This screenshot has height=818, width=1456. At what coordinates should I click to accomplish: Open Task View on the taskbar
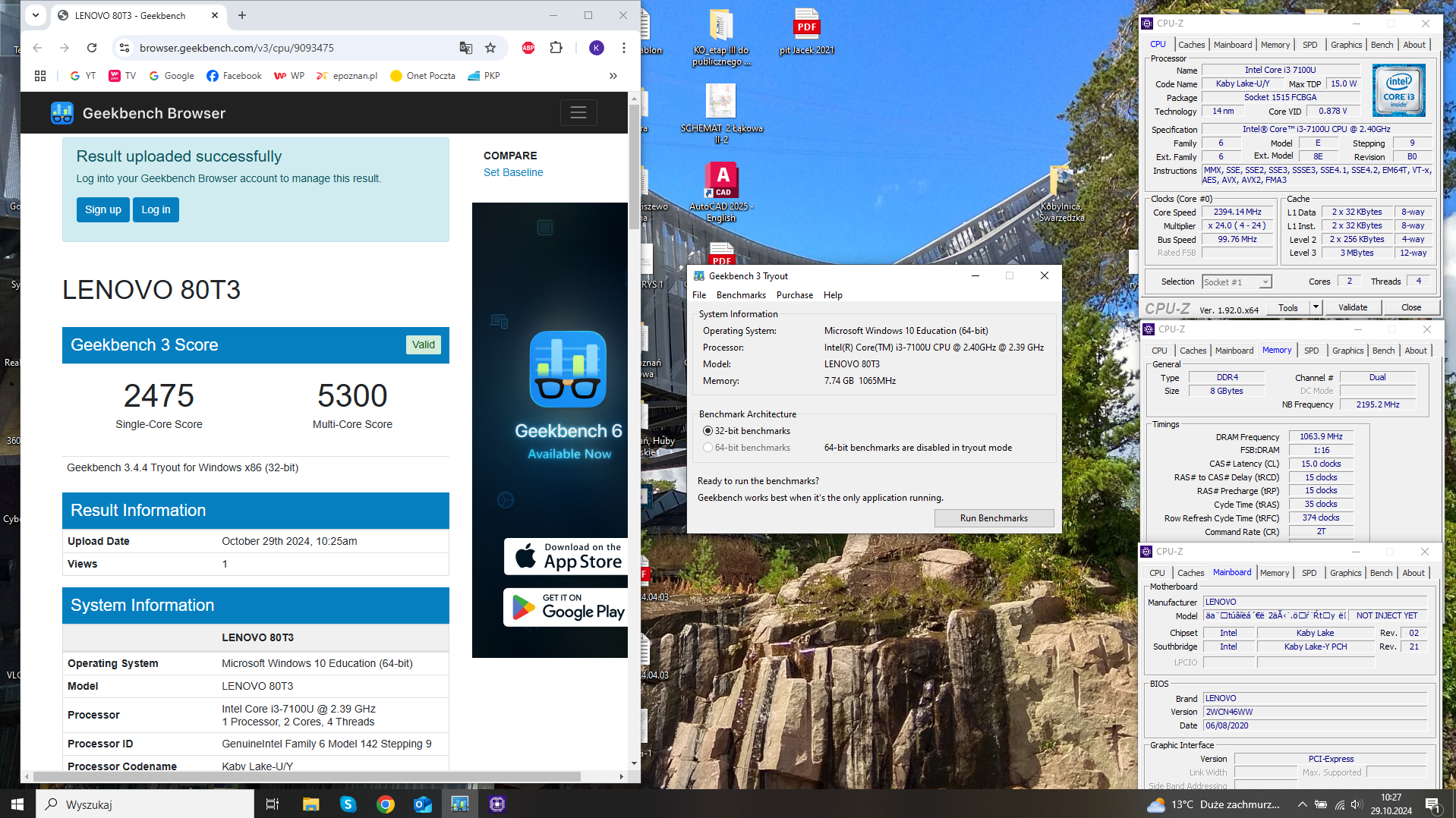tap(273, 804)
